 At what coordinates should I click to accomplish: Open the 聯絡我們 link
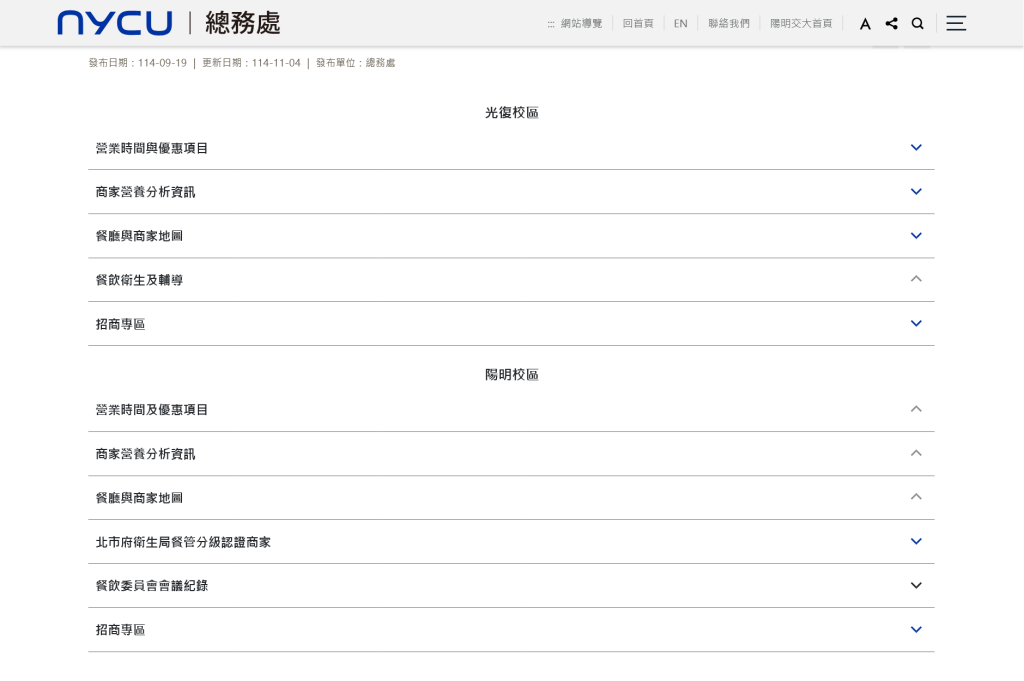(x=728, y=23)
